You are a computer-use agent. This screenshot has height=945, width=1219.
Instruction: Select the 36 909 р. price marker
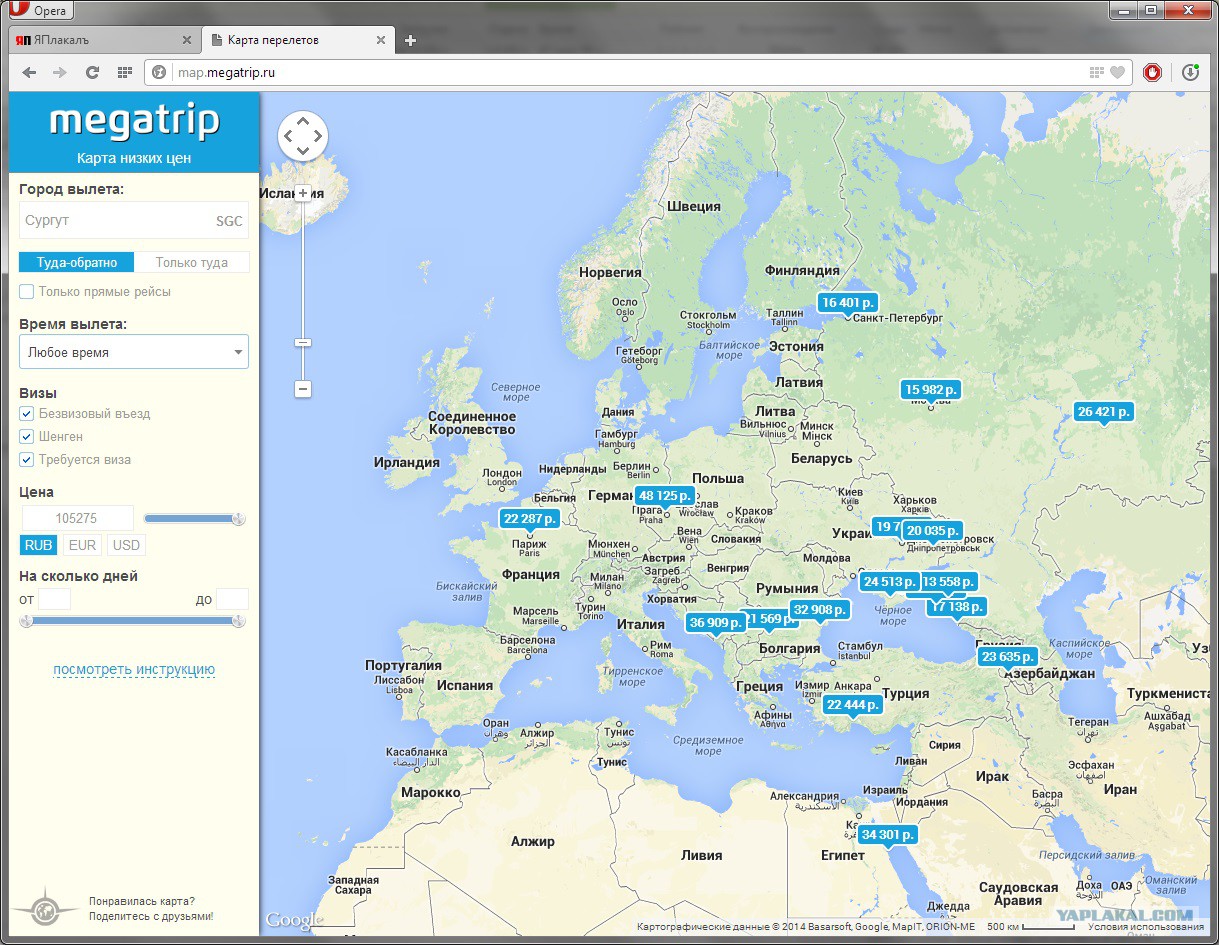pyautogui.click(x=715, y=622)
